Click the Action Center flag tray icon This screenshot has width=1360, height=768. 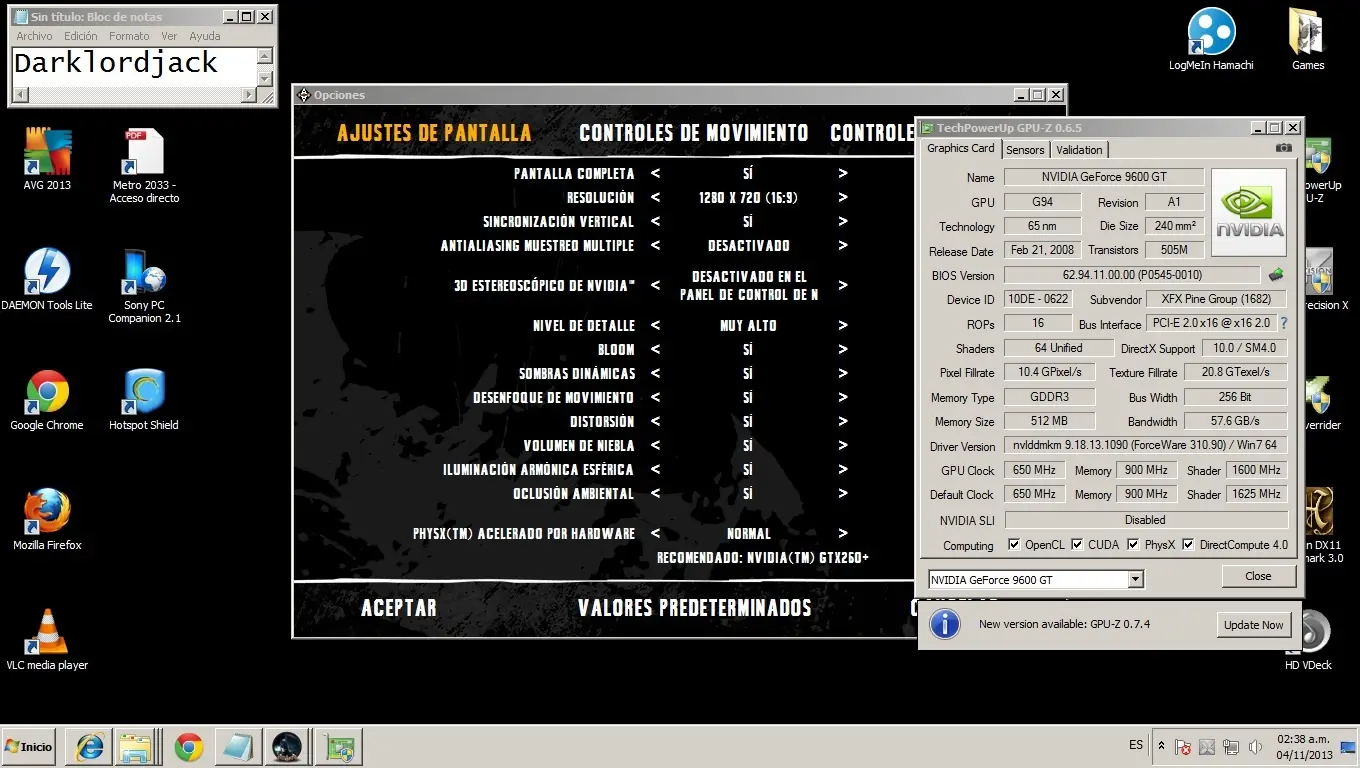pos(1182,747)
